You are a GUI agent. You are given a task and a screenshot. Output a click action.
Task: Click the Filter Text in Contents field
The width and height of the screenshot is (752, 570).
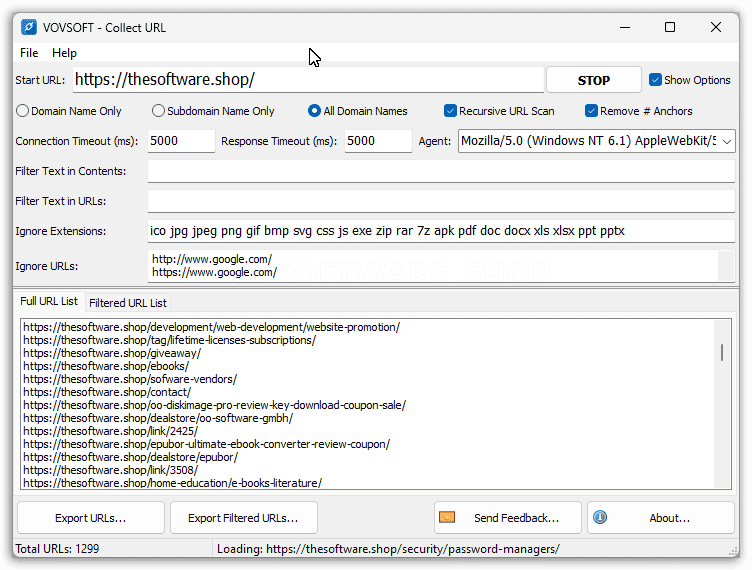(x=441, y=171)
